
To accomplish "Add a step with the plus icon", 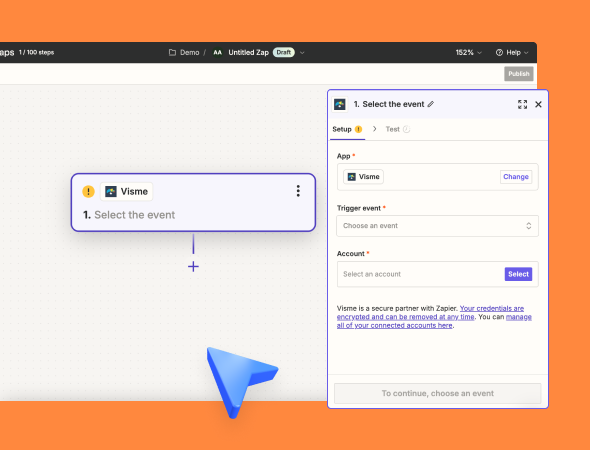I will [193, 267].
